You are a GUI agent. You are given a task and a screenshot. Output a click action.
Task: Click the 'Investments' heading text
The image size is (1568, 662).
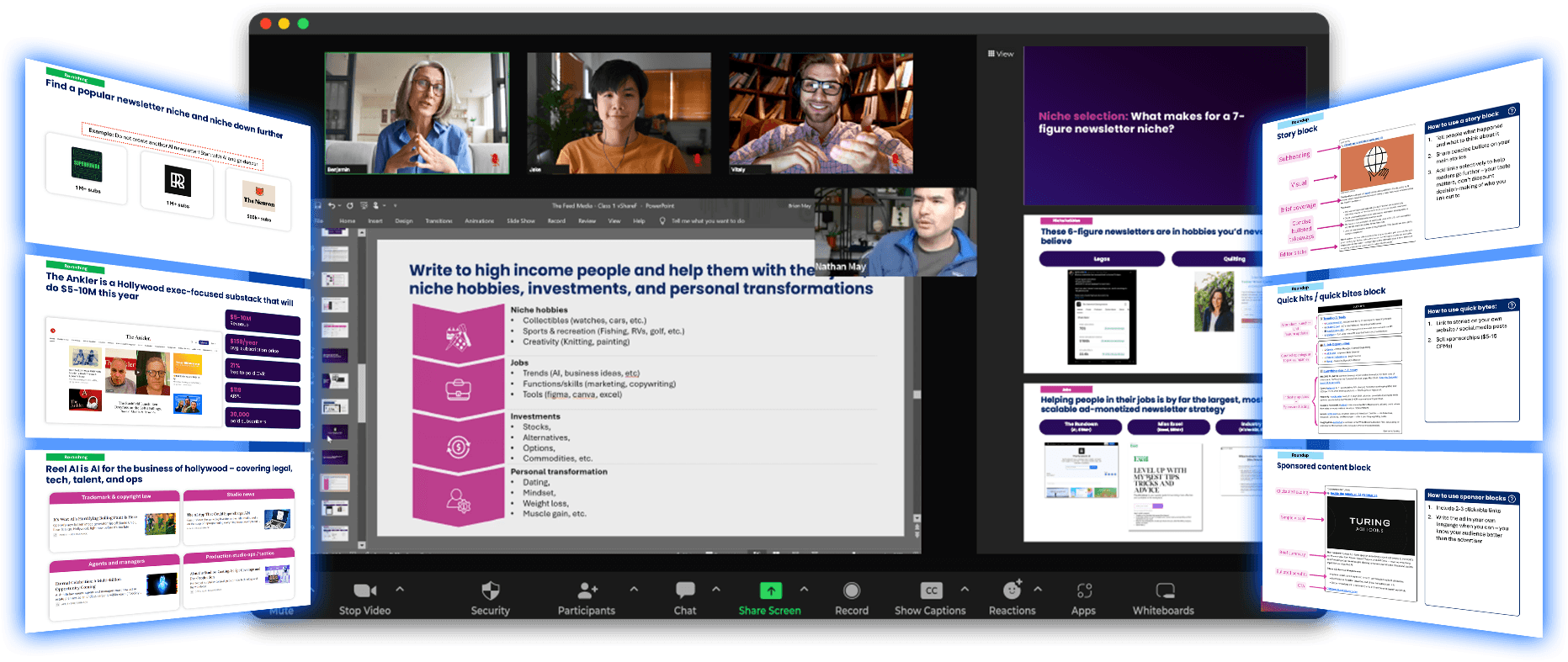pyautogui.click(x=534, y=416)
